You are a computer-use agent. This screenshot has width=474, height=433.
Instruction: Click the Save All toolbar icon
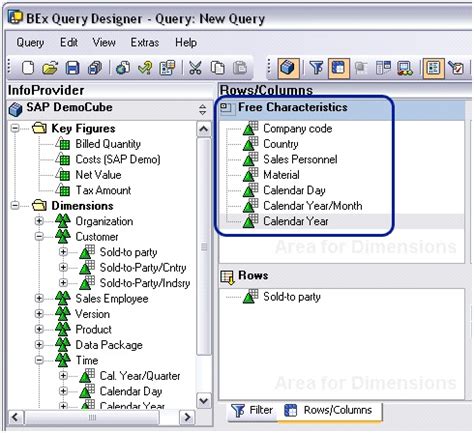pyautogui.click(x=95, y=68)
